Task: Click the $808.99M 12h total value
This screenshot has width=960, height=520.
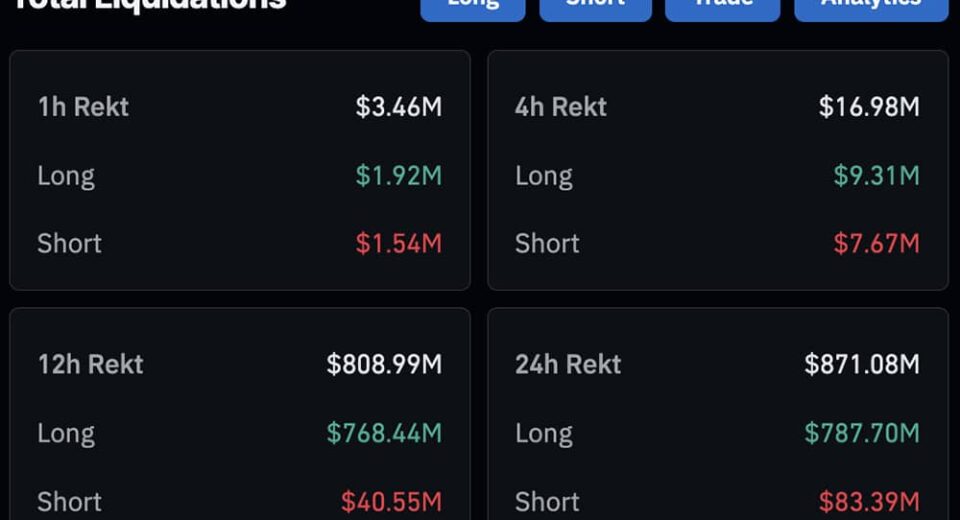Action: [x=384, y=364]
